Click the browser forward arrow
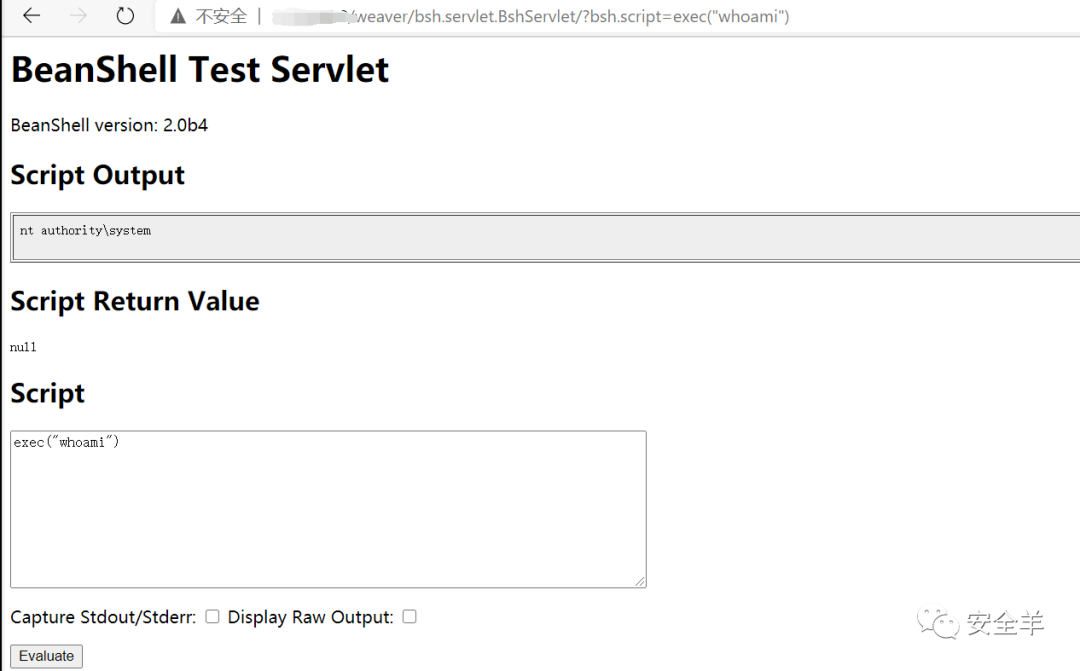The width and height of the screenshot is (1080, 671). pyautogui.click(x=79, y=15)
